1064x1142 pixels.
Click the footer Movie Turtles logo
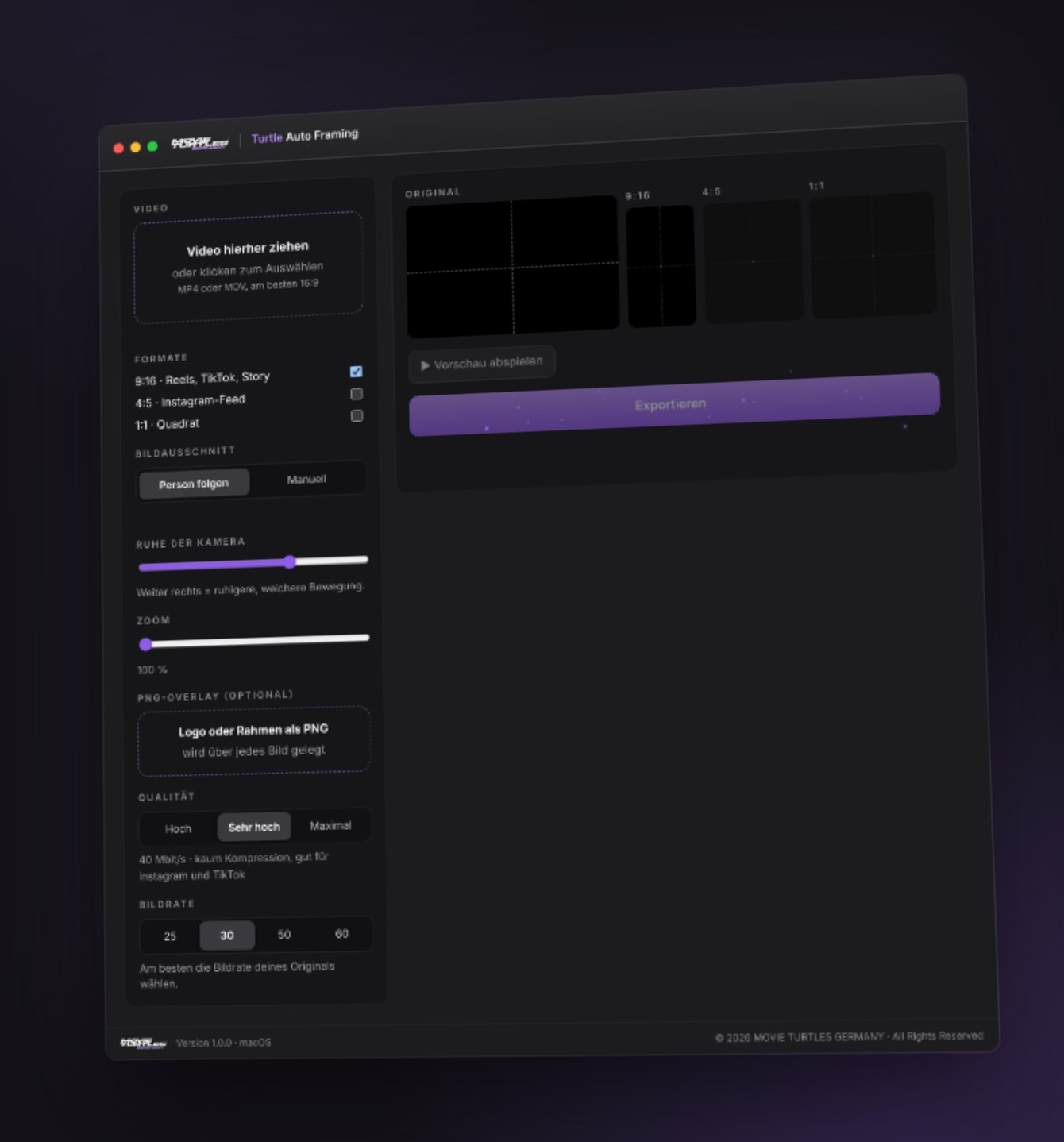tap(143, 1043)
